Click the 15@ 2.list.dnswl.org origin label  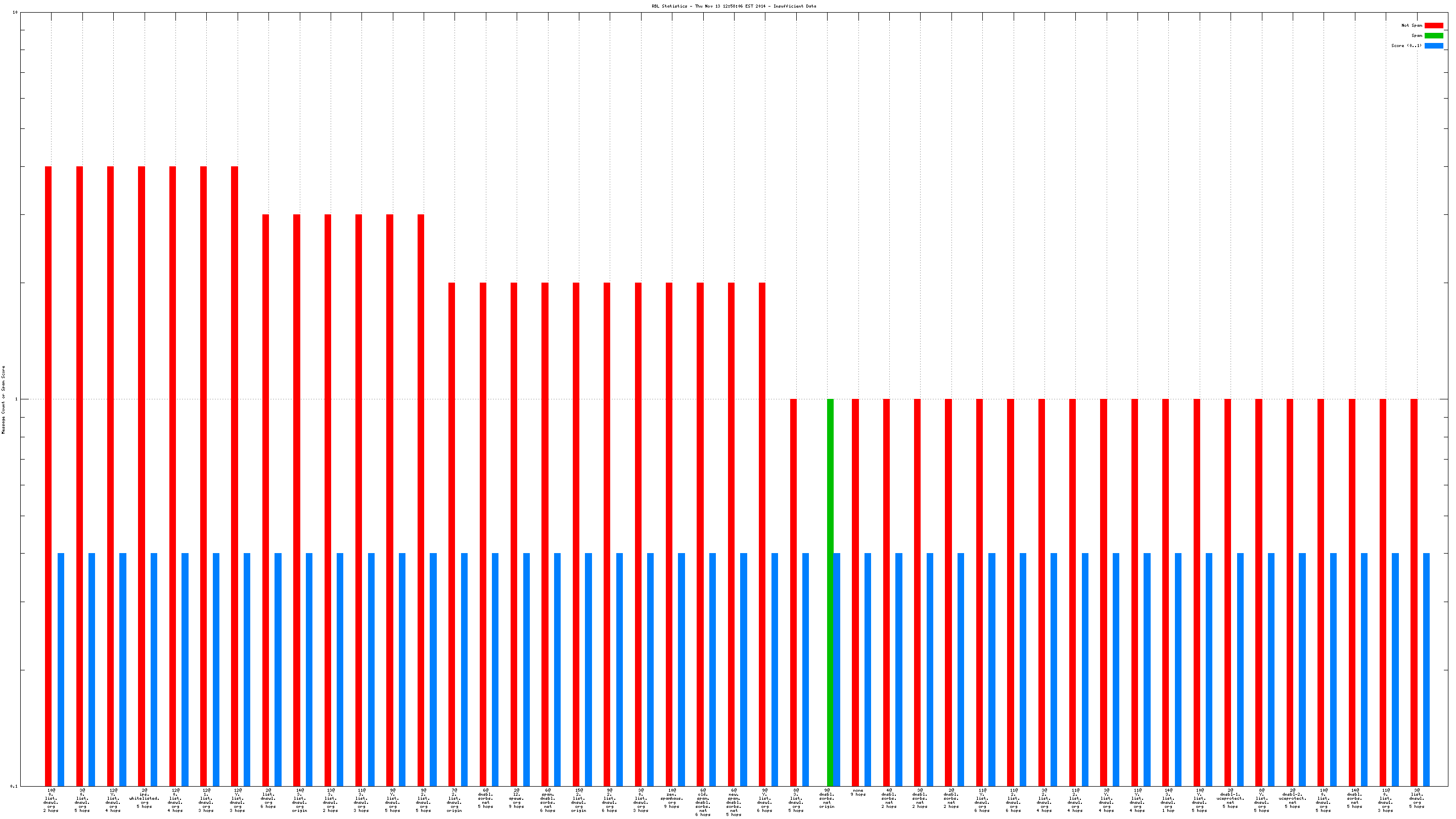pos(578,800)
